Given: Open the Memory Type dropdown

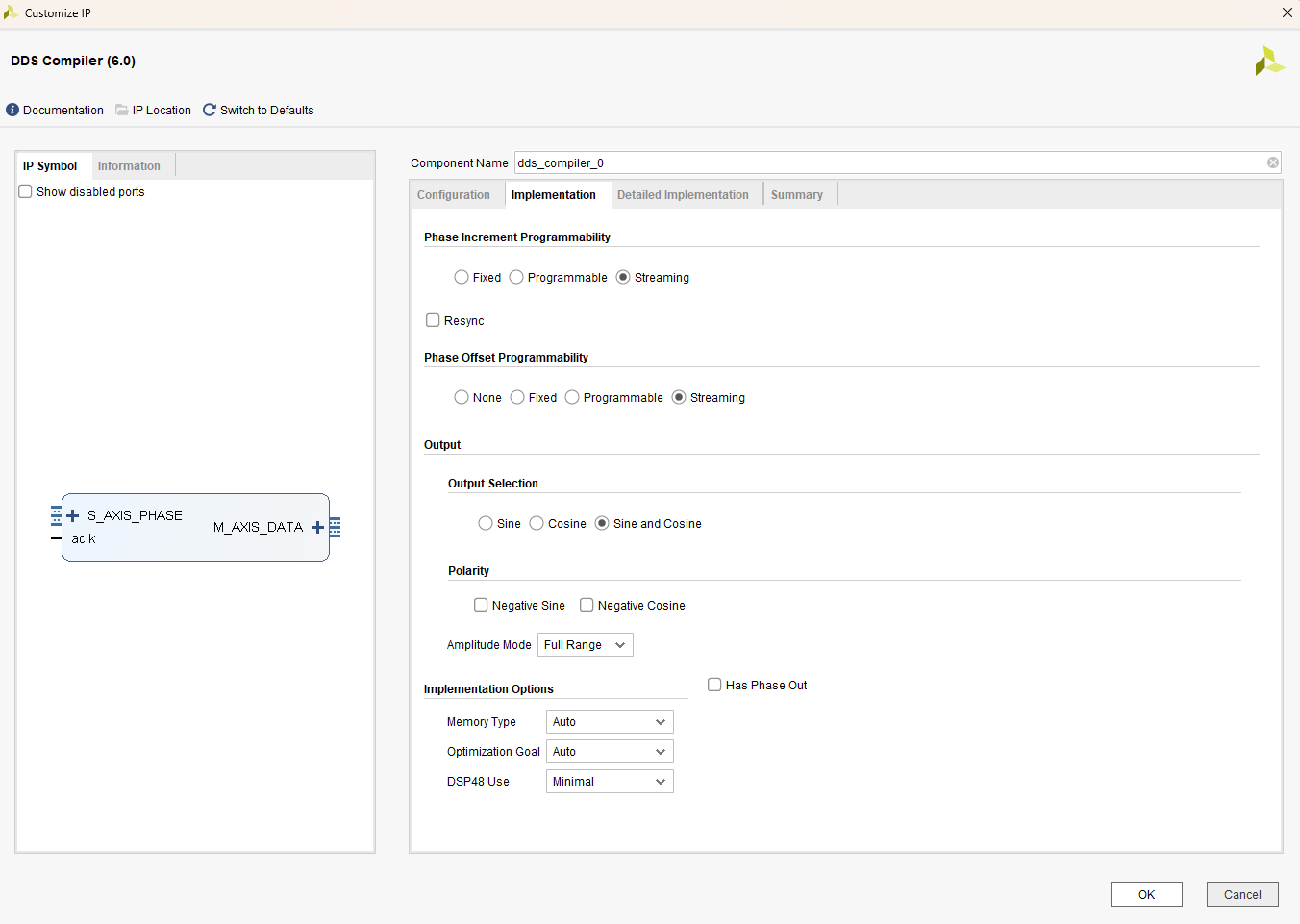Looking at the screenshot, I should 610,722.
